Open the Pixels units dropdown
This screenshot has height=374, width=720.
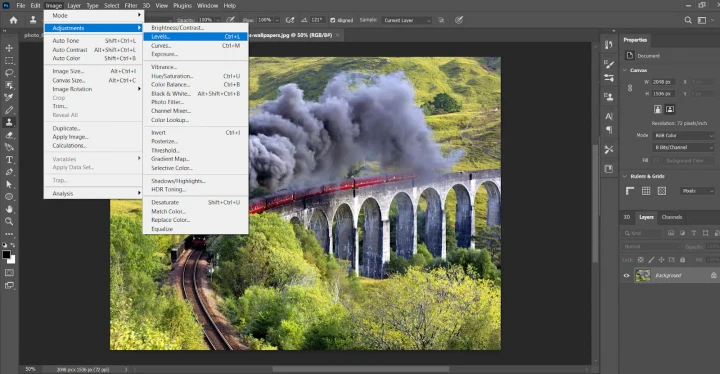(x=697, y=191)
